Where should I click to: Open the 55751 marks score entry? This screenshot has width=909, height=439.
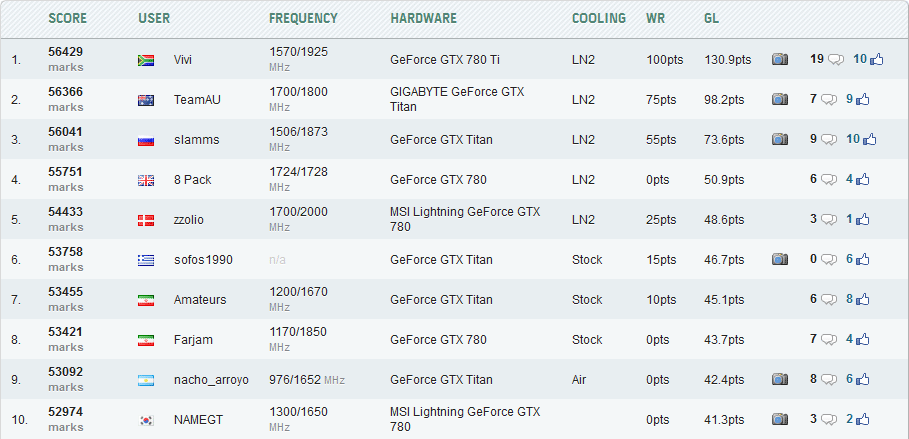[66, 179]
